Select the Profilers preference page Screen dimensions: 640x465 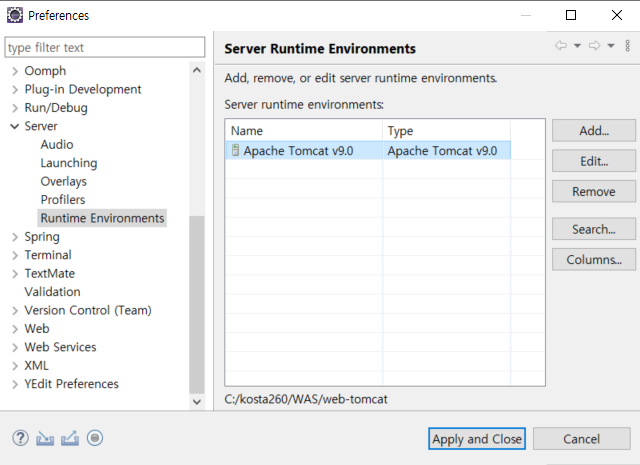point(63,200)
